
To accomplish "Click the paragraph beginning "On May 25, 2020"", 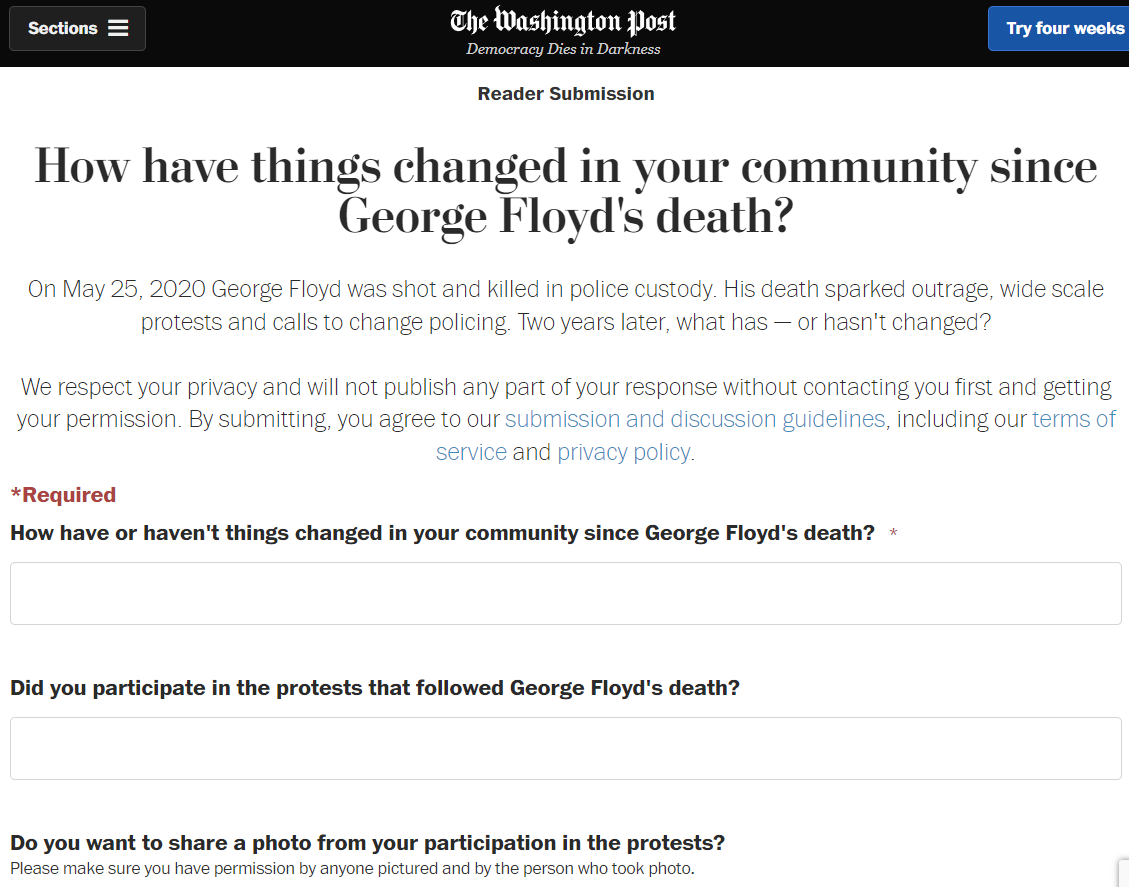I will tap(566, 305).
